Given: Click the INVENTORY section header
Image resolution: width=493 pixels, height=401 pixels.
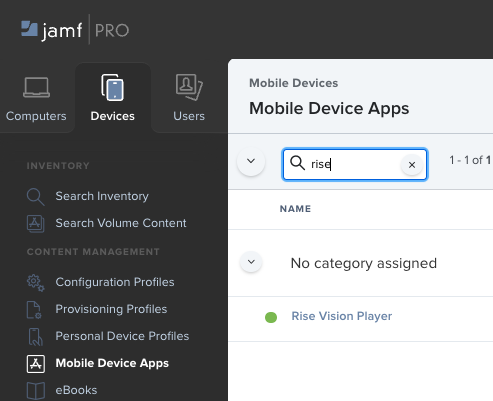Looking at the screenshot, I should click(x=58, y=166).
